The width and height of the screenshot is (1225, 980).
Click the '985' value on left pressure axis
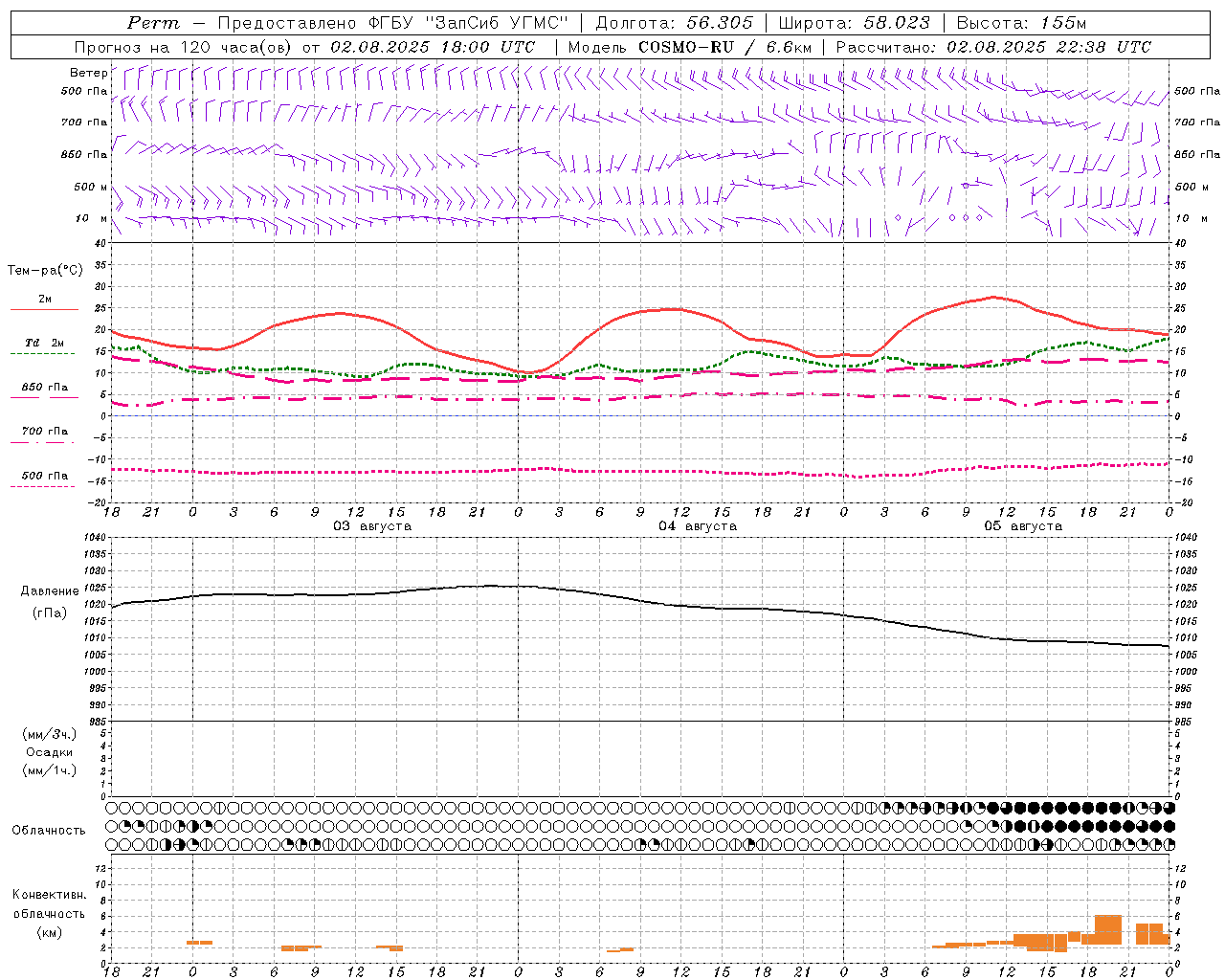point(98,722)
